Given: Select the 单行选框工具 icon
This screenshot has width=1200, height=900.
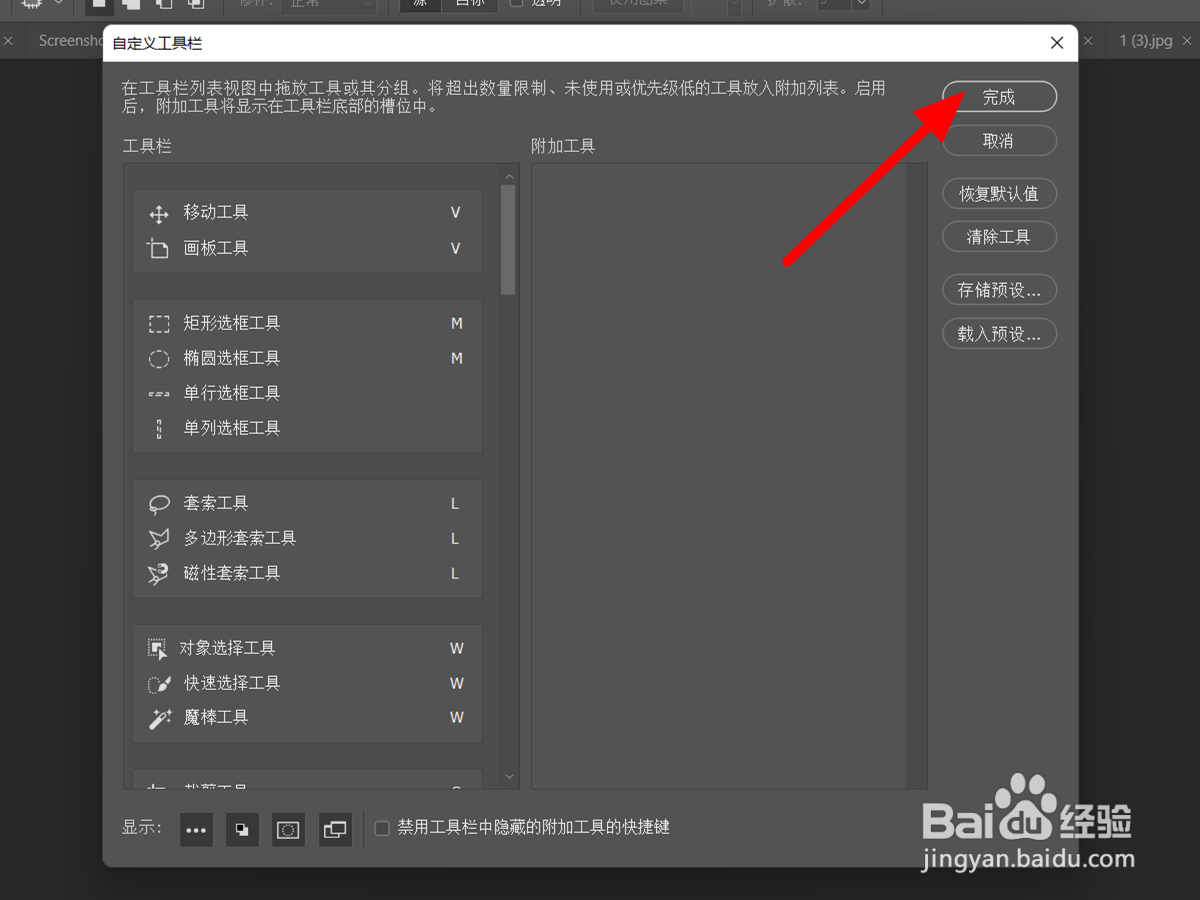Looking at the screenshot, I should [159, 394].
